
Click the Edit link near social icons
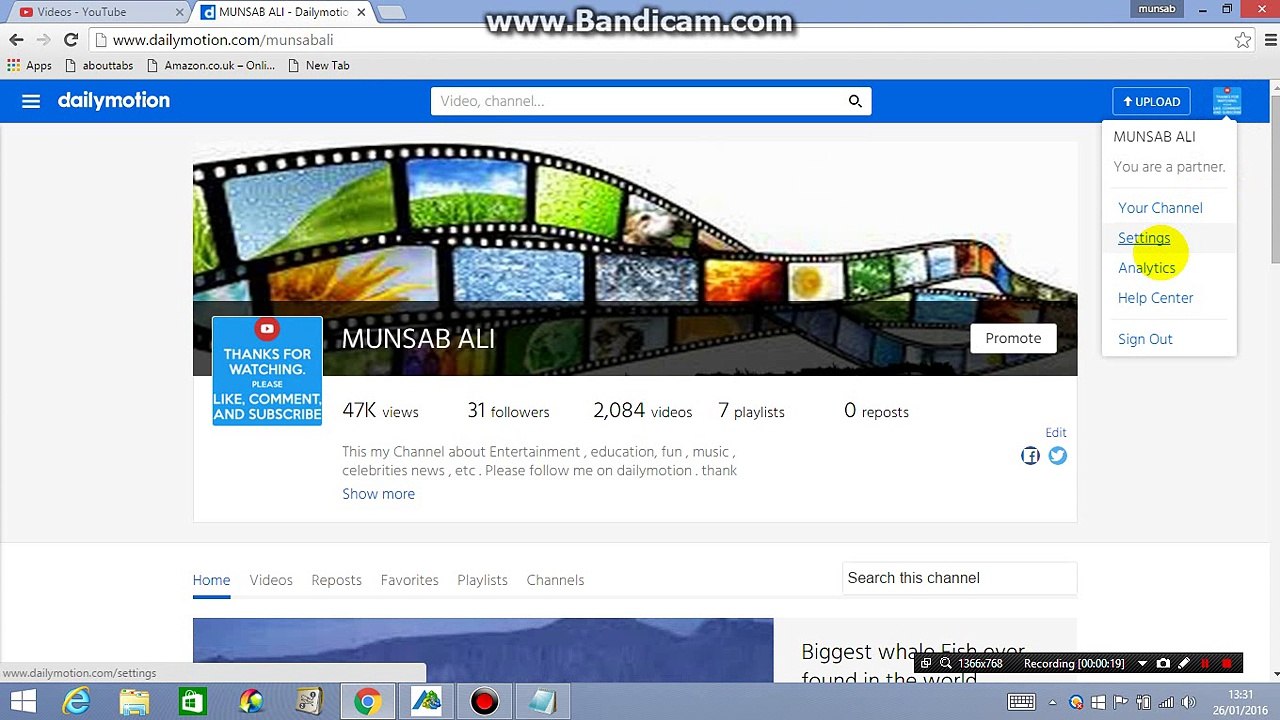1056,432
